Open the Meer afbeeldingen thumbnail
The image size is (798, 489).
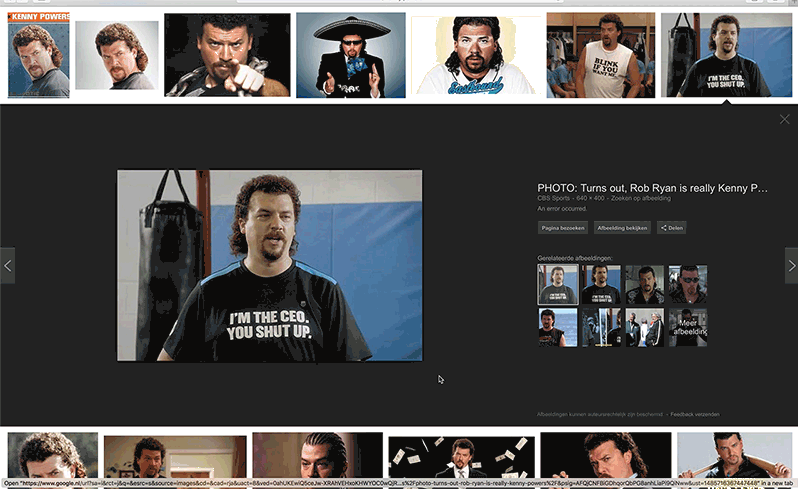pos(688,327)
